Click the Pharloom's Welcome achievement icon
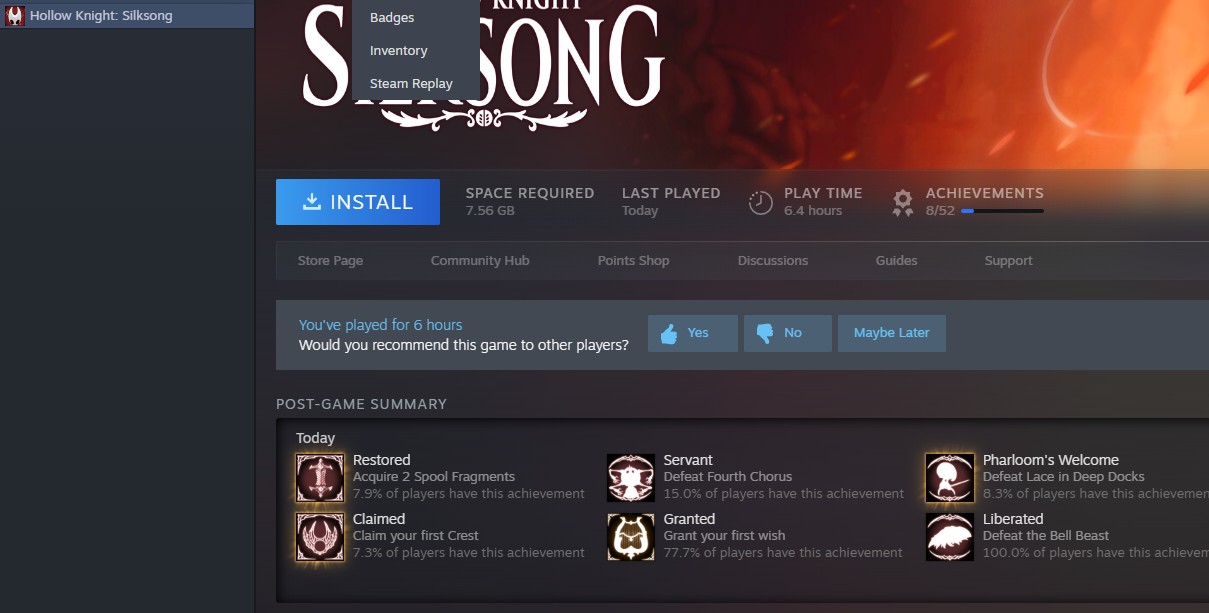1209x613 pixels. click(x=950, y=477)
